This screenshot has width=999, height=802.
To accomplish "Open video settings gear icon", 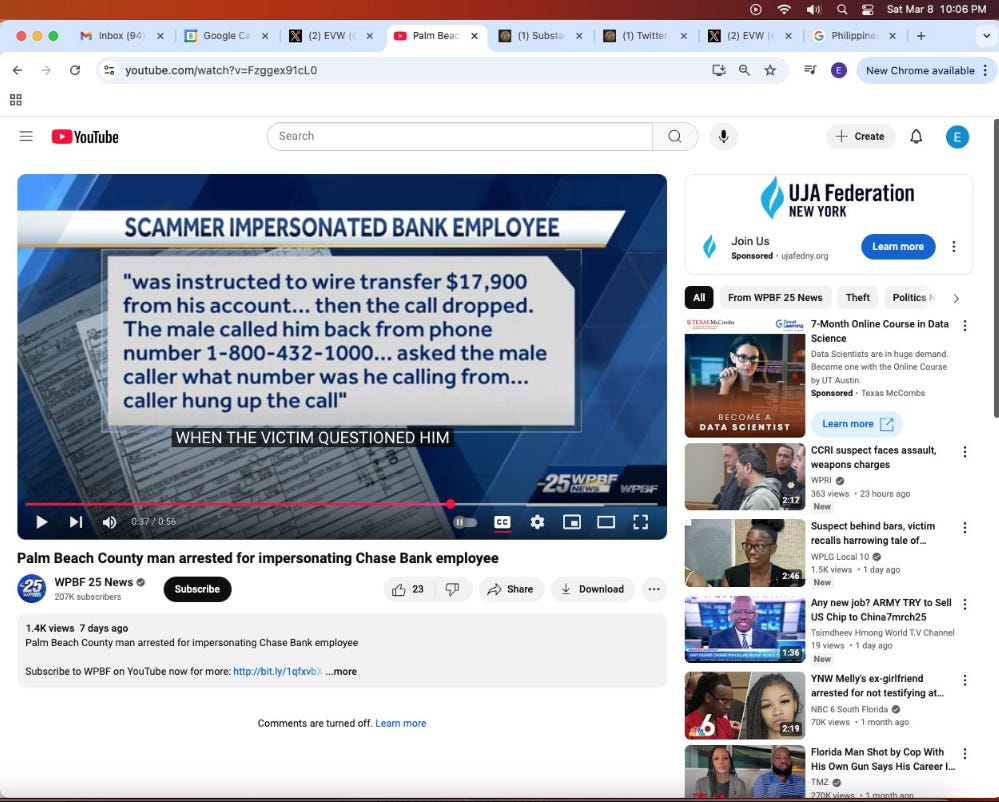I will (x=537, y=522).
